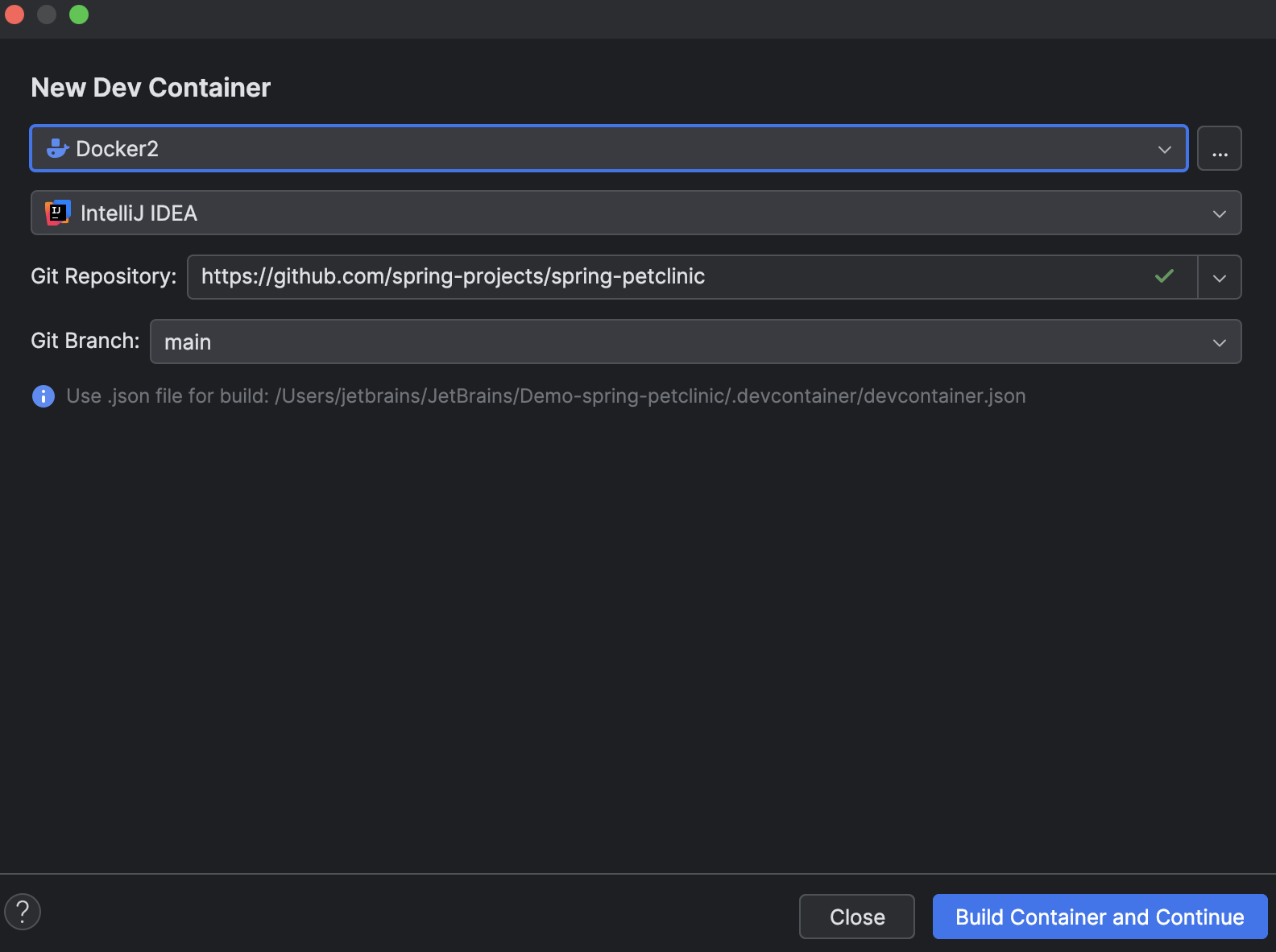Click the three-dots Docker settings button

(x=1219, y=149)
